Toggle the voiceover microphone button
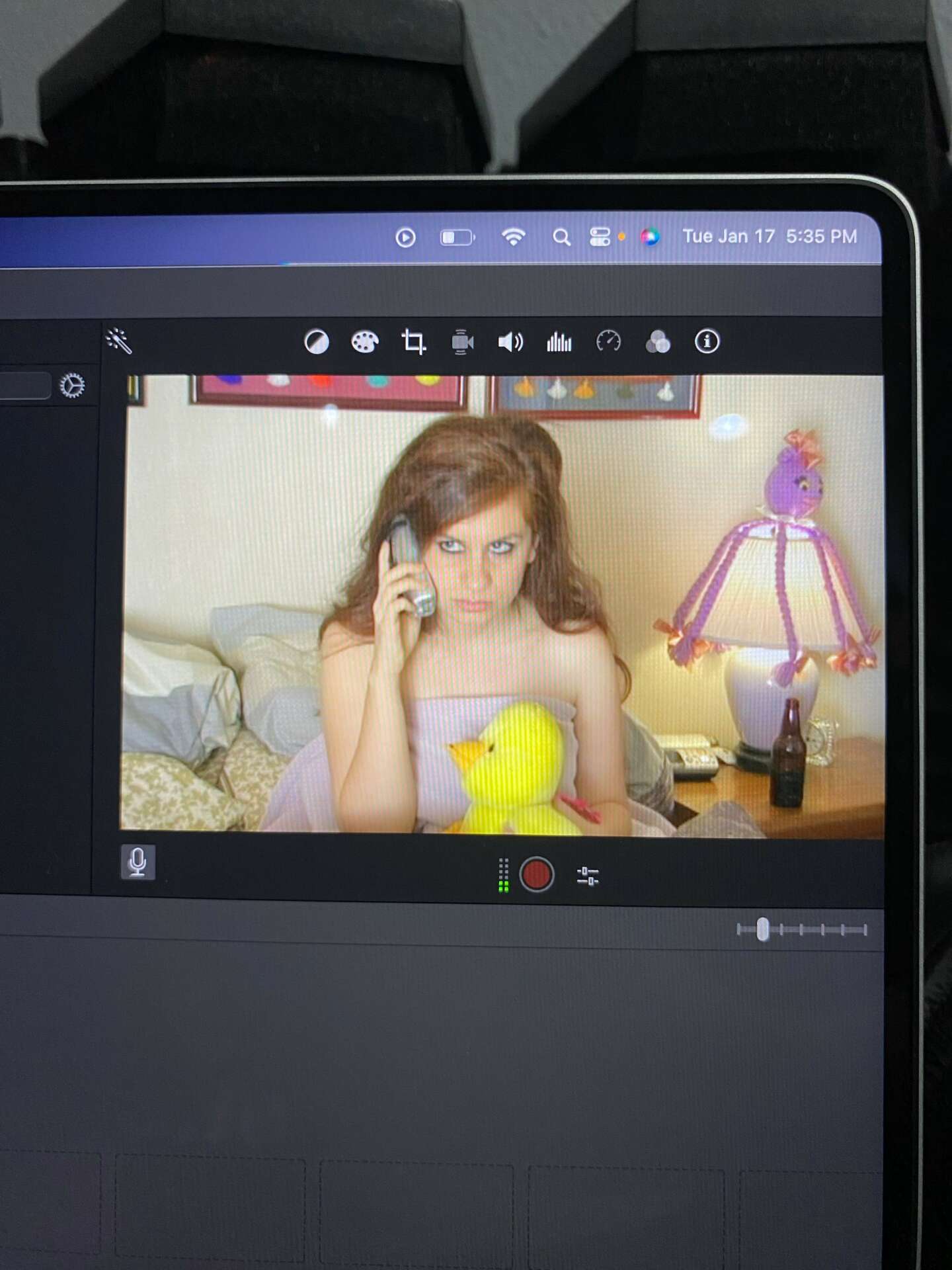This screenshot has width=952, height=1270. click(x=138, y=862)
